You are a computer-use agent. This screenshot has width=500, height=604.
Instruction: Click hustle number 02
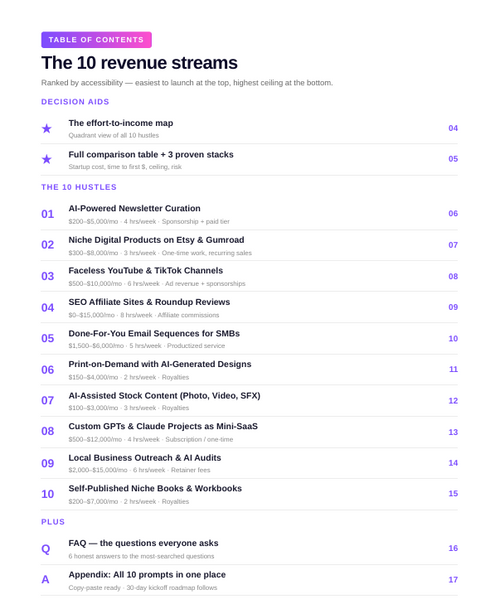pyautogui.click(x=47, y=245)
